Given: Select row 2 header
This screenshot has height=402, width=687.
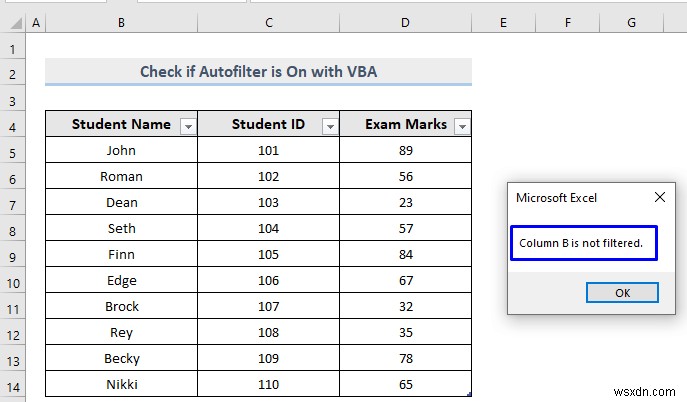Looking at the screenshot, I should tap(13, 74).
